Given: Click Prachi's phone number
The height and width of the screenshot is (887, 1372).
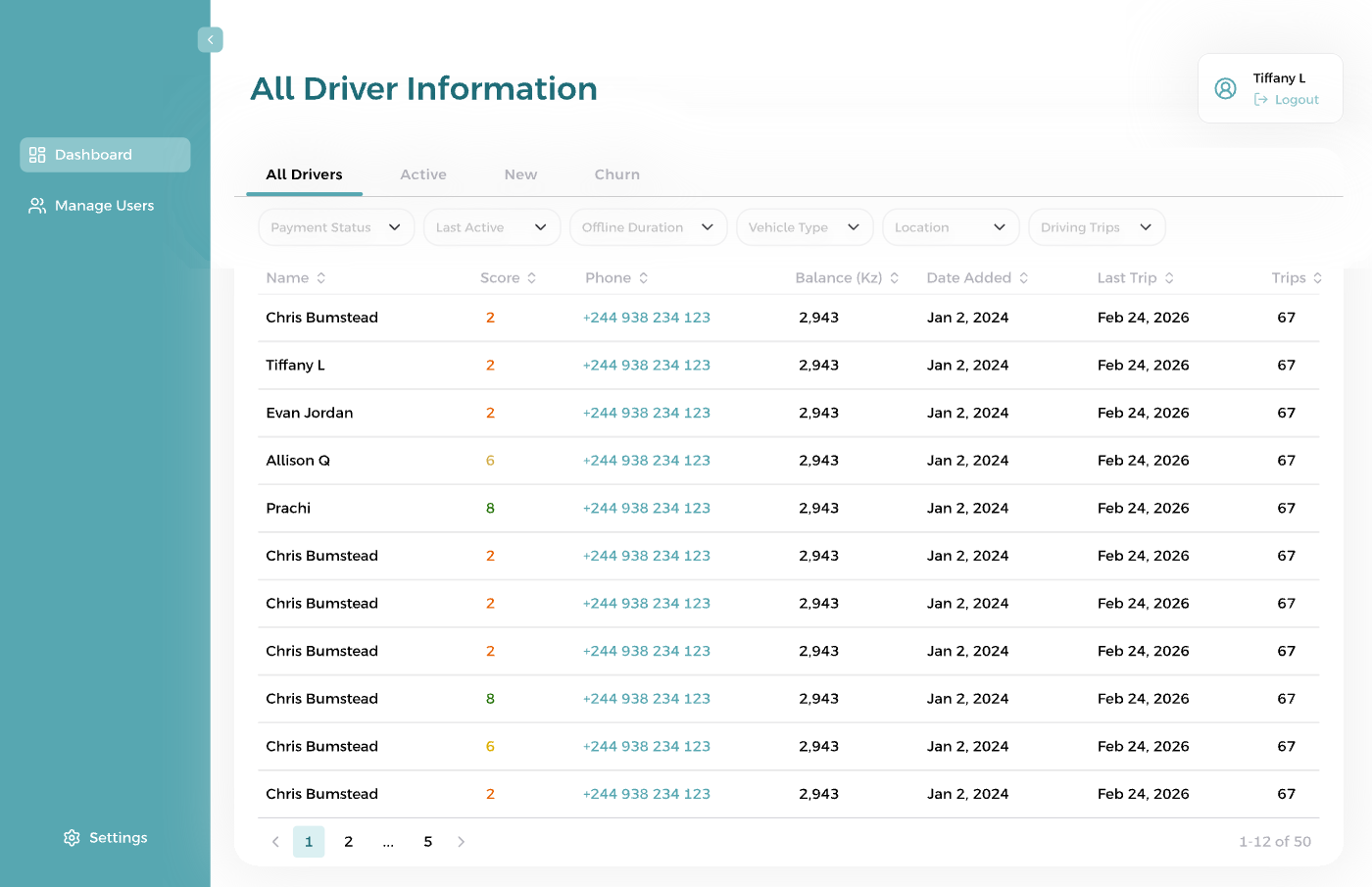Looking at the screenshot, I should (x=646, y=509).
